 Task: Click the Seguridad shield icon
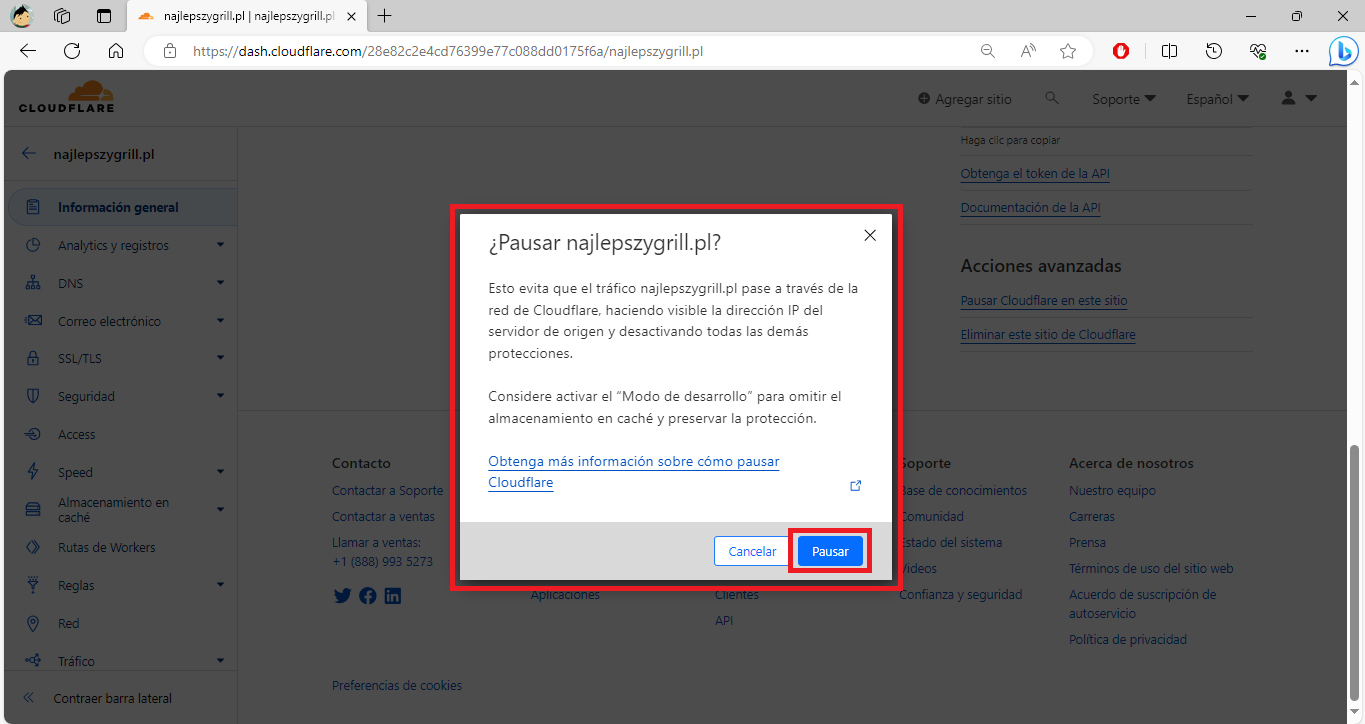(x=33, y=396)
